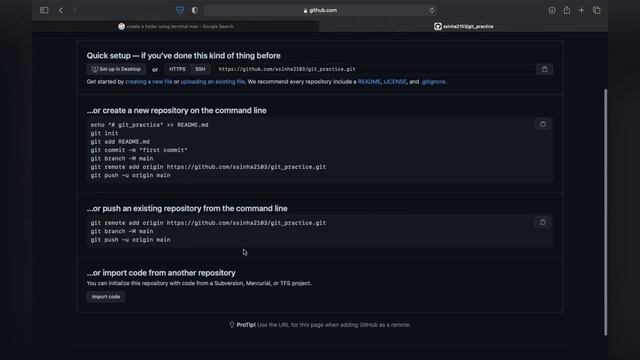640x360 pixels.
Task: Click the repository URL text field
Action: pyautogui.click(x=375, y=69)
